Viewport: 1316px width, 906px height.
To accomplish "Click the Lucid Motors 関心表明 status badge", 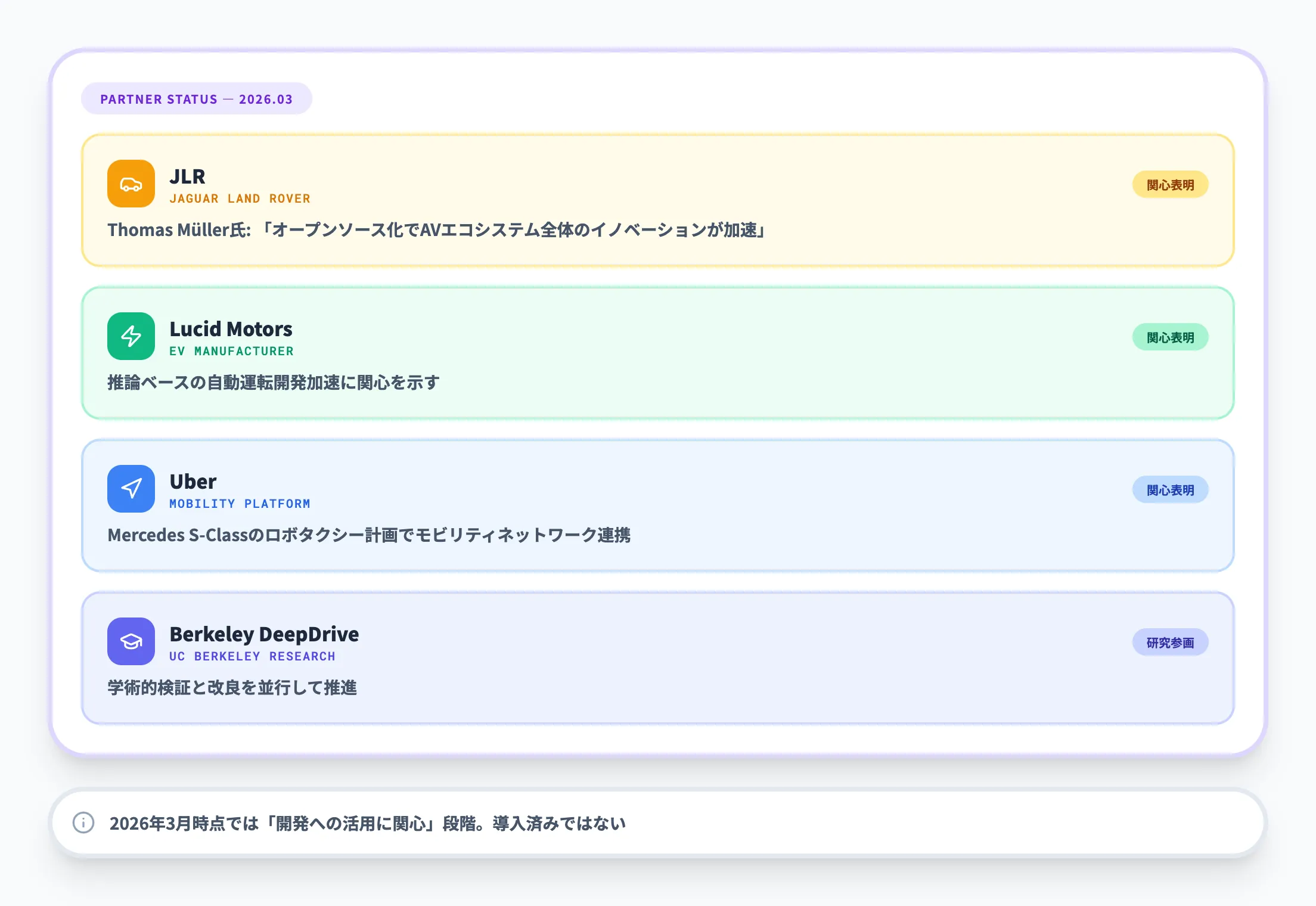I will pos(1170,337).
